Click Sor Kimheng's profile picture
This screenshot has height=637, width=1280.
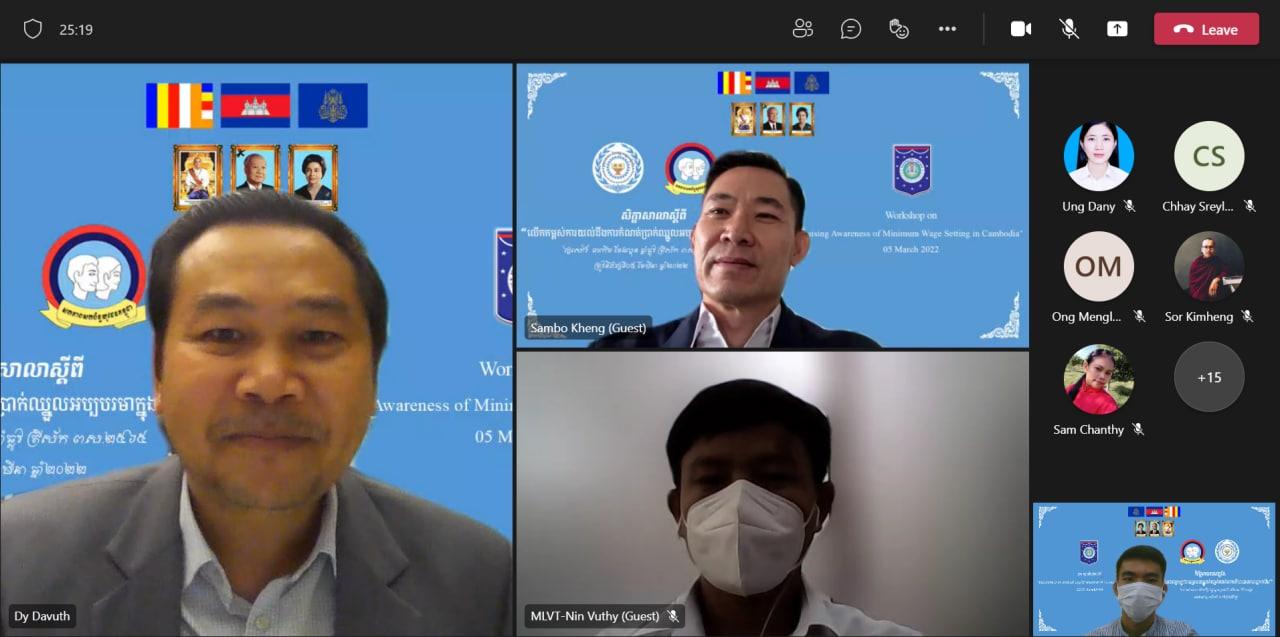(x=1209, y=266)
